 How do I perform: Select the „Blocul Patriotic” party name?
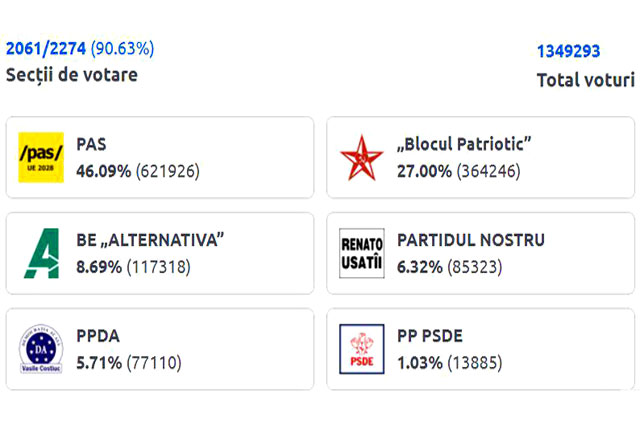click(464, 144)
